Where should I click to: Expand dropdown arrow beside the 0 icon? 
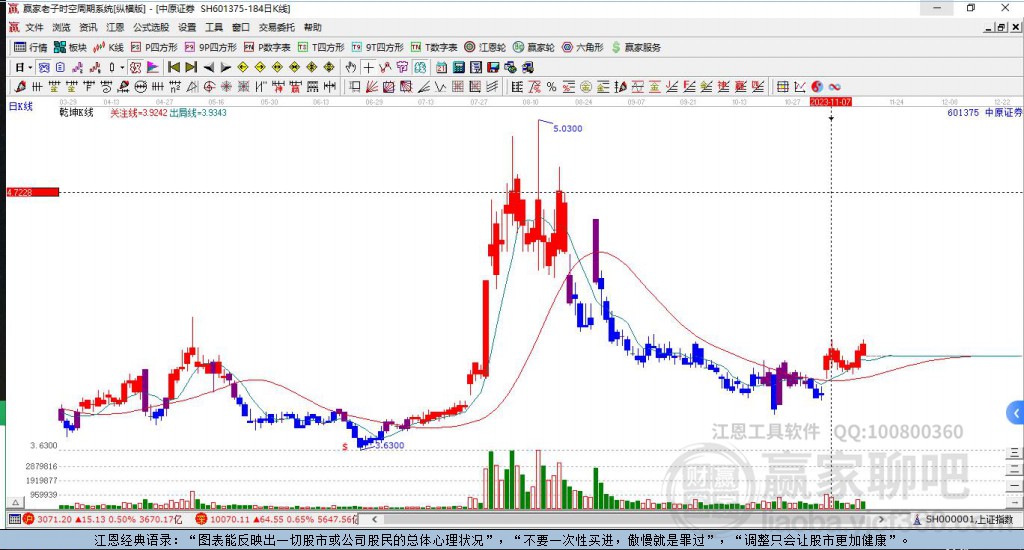coord(122,67)
